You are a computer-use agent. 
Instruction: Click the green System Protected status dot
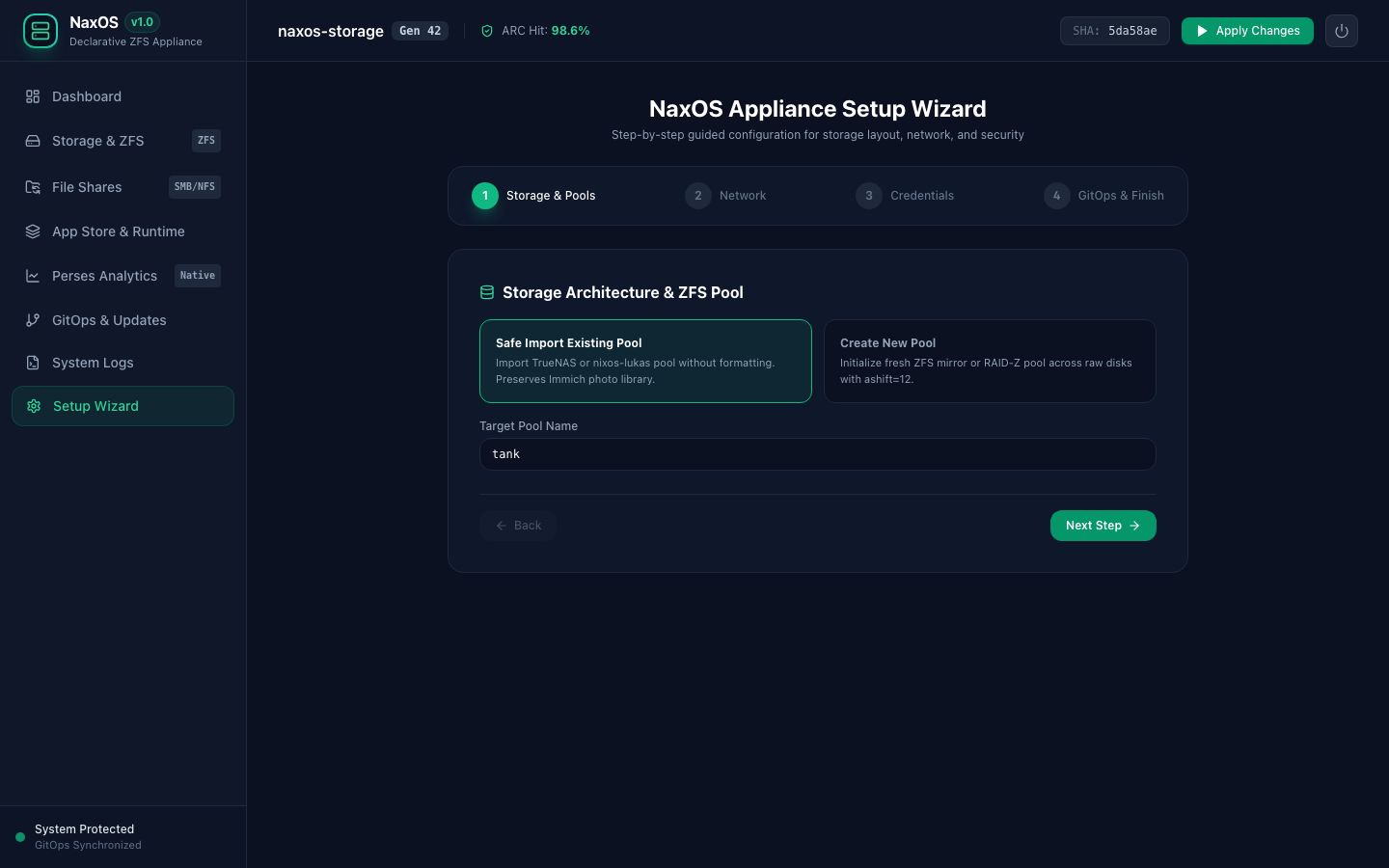coord(20,837)
